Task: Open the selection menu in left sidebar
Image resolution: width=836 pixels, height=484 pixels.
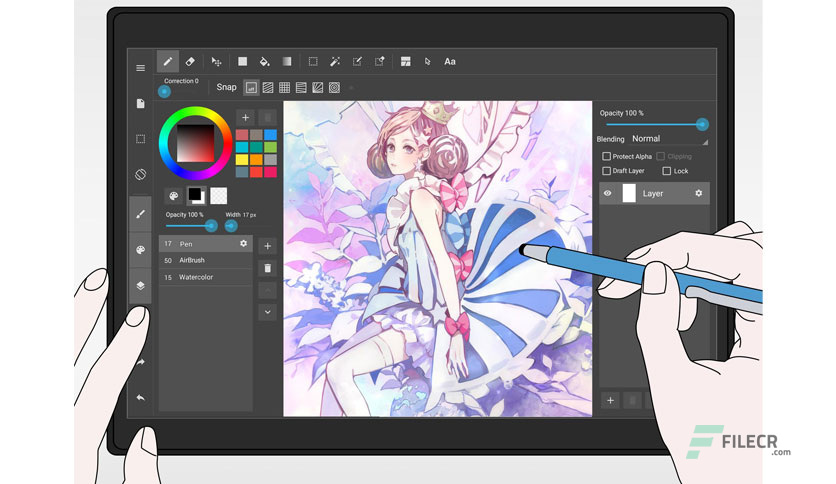Action: tap(140, 139)
